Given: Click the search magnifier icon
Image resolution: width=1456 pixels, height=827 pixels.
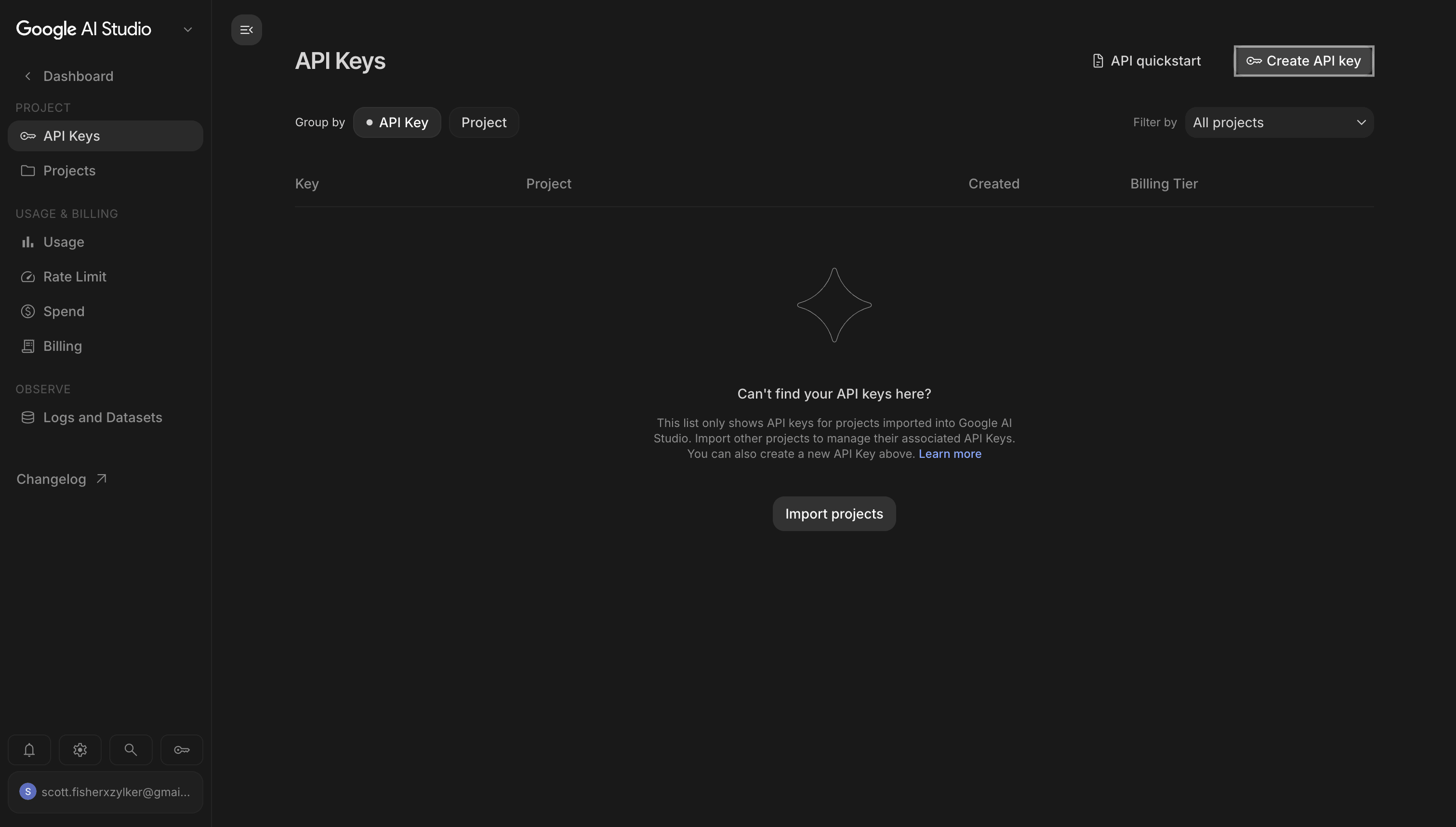Looking at the screenshot, I should coord(131,750).
